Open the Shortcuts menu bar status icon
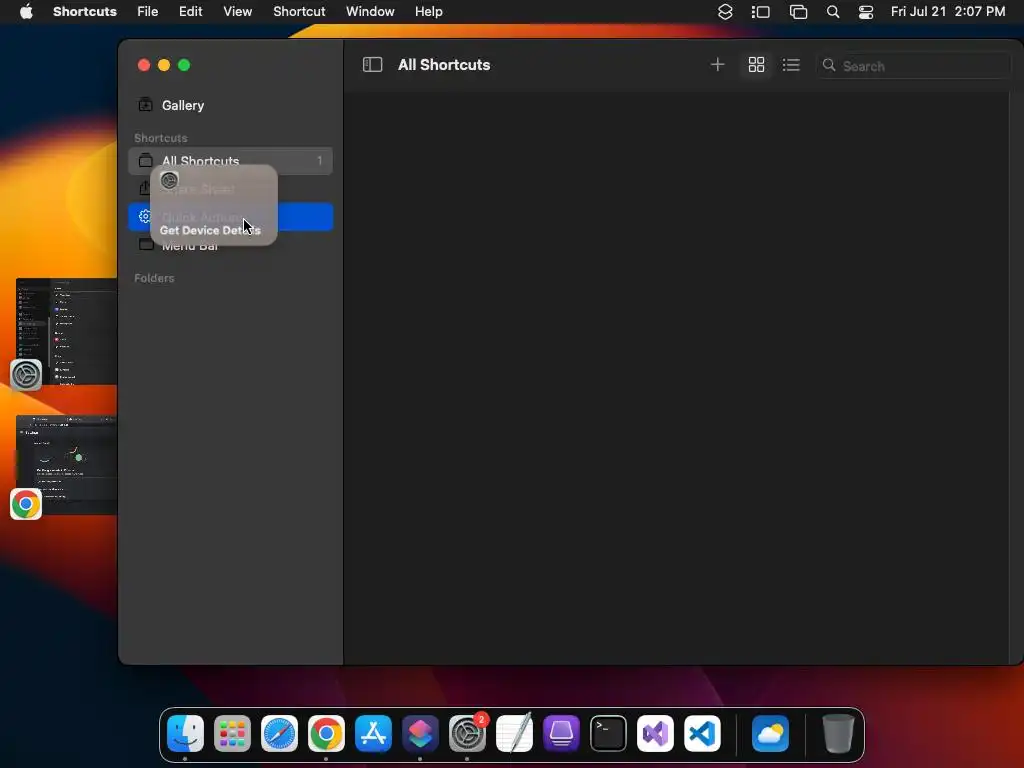Screen dimensions: 1024x768 725,11
